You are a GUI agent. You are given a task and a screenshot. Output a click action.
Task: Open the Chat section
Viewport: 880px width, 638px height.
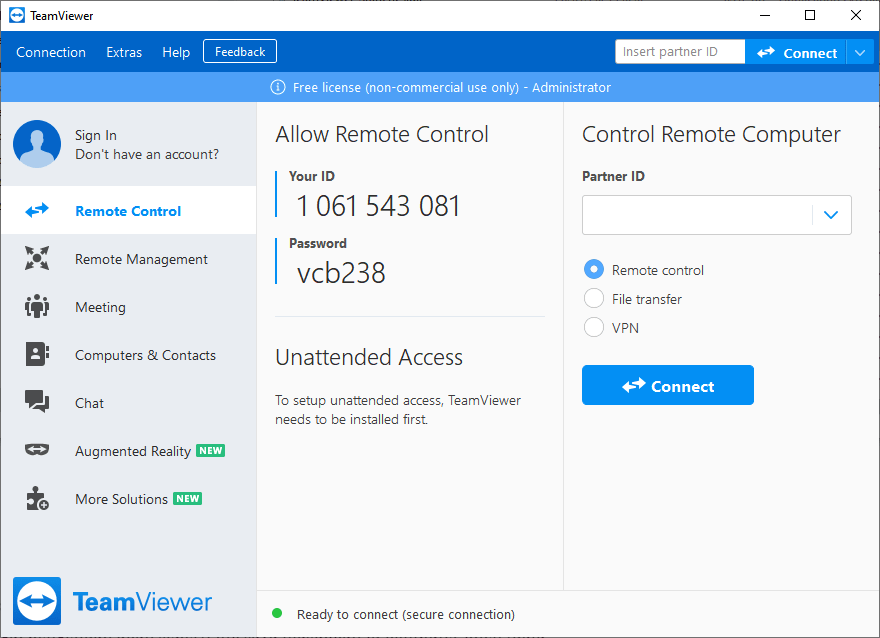pyautogui.click(x=129, y=403)
